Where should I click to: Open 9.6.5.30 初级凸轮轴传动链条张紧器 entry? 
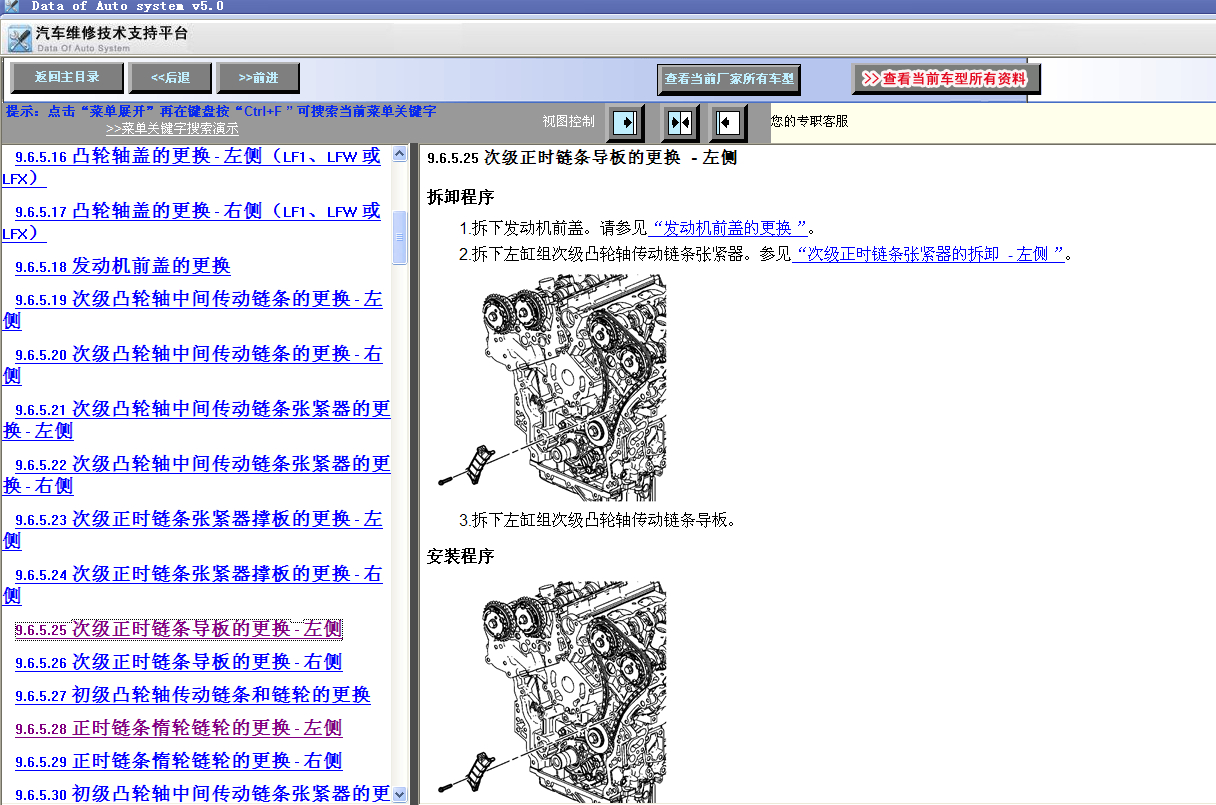[202, 794]
